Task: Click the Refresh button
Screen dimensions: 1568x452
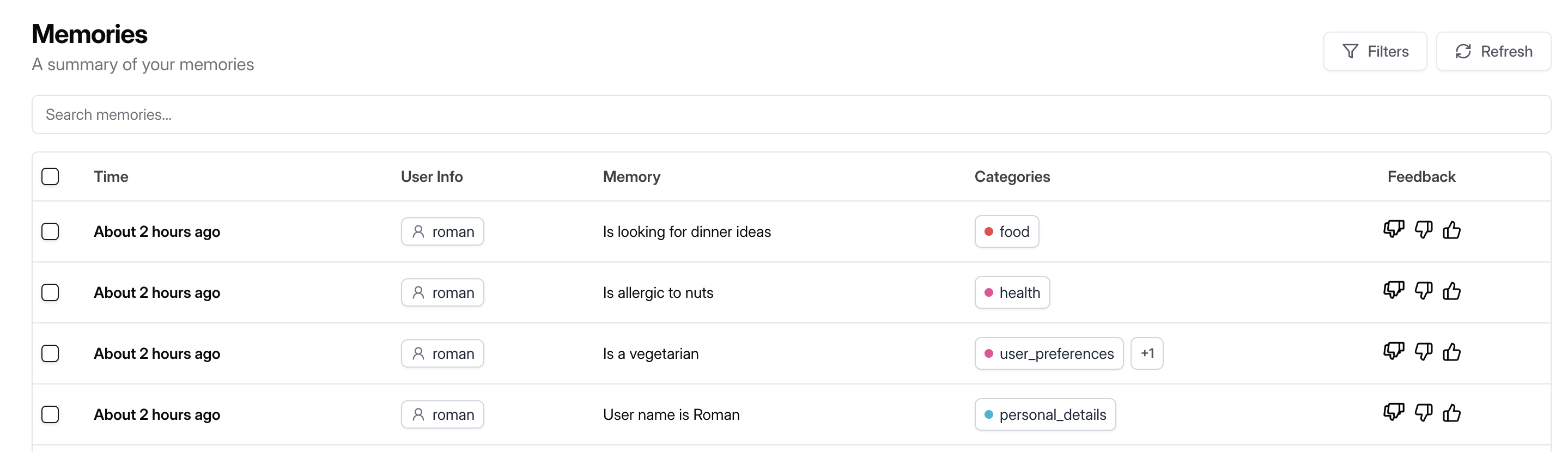Action: click(1492, 51)
